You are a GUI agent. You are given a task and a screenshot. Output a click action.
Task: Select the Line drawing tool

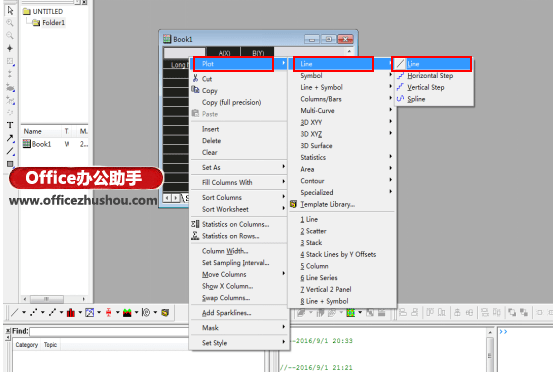[x=10, y=151]
